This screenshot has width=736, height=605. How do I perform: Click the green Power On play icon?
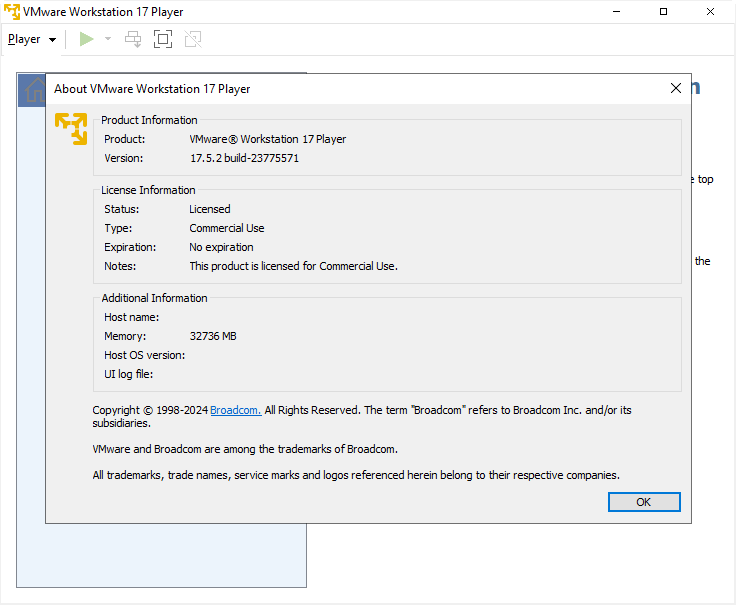86,39
